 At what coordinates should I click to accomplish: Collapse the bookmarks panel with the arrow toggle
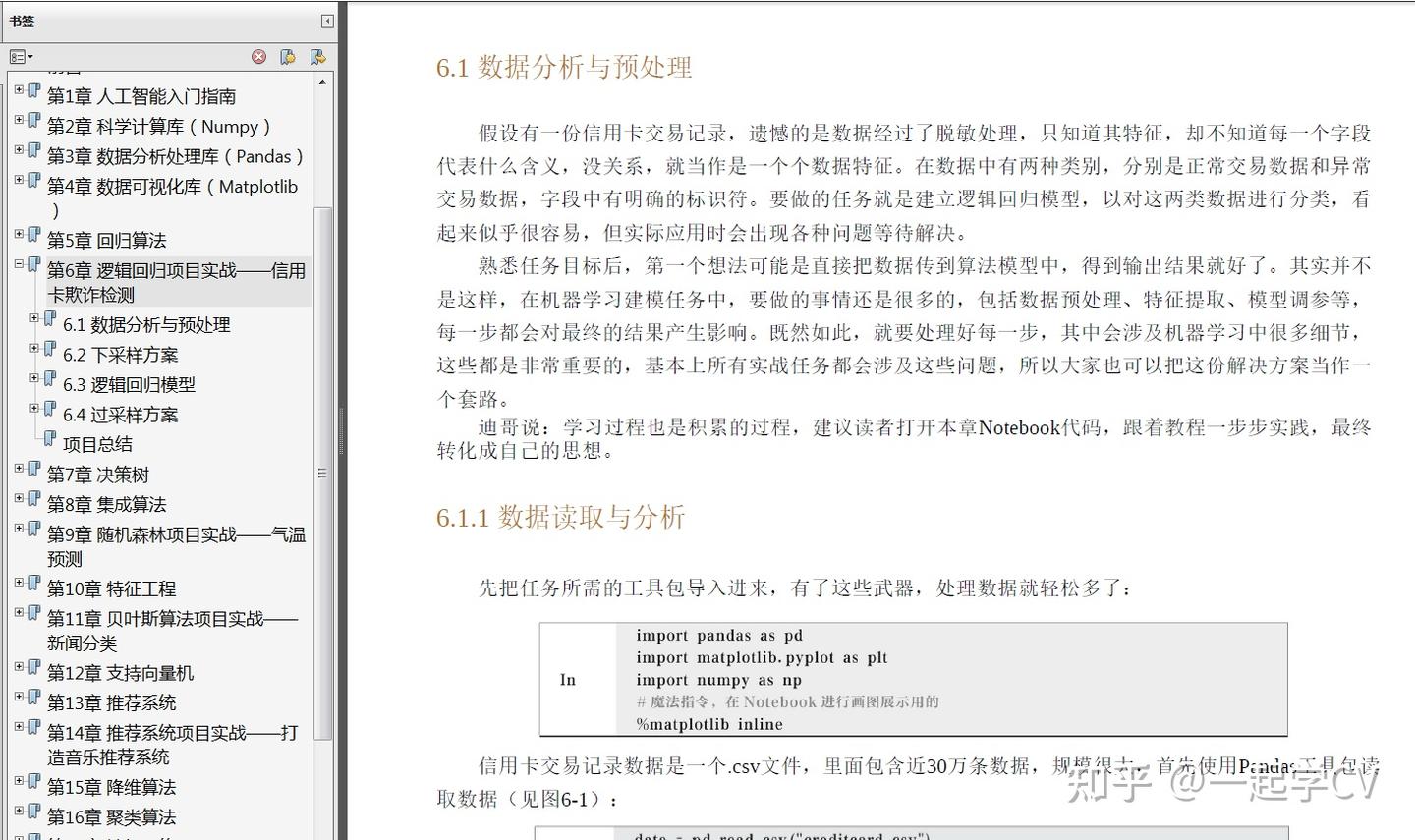(325, 20)
